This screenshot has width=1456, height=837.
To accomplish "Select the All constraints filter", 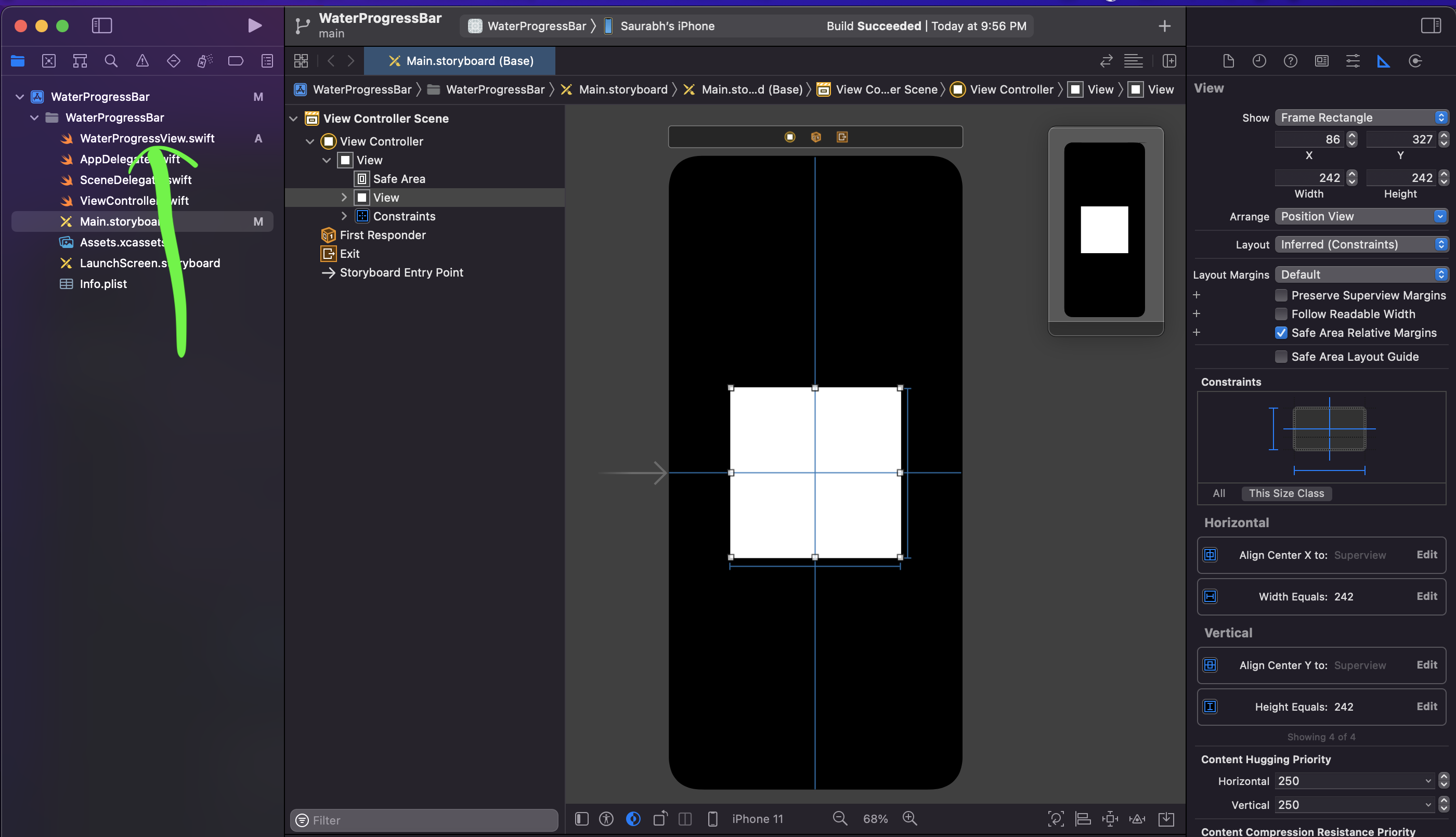I will pos(1218,493).
